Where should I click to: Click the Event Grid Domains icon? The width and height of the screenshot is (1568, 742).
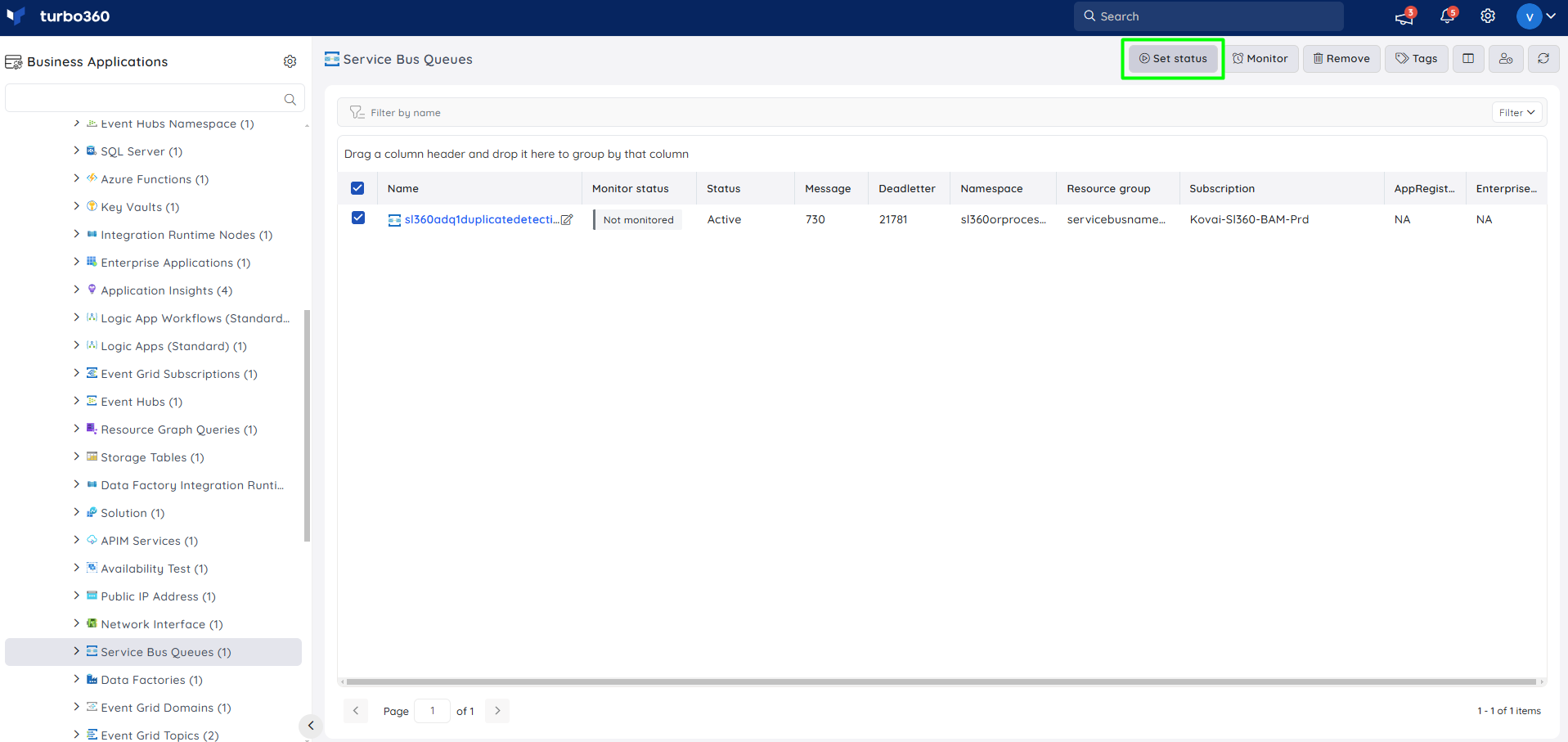[x=92, y=707]
